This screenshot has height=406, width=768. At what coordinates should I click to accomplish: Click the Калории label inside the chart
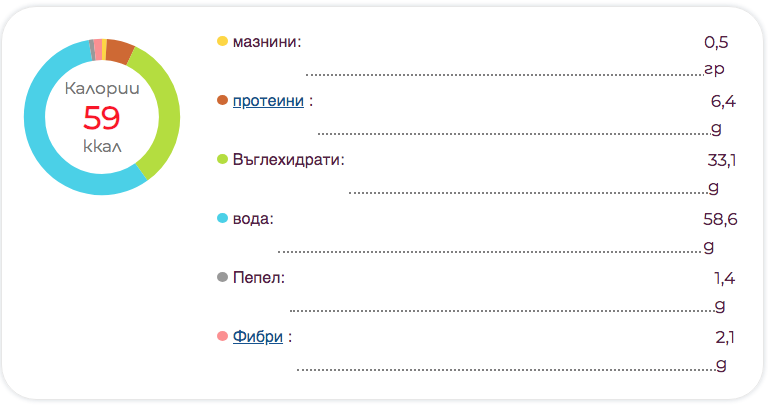pos(101,89)
